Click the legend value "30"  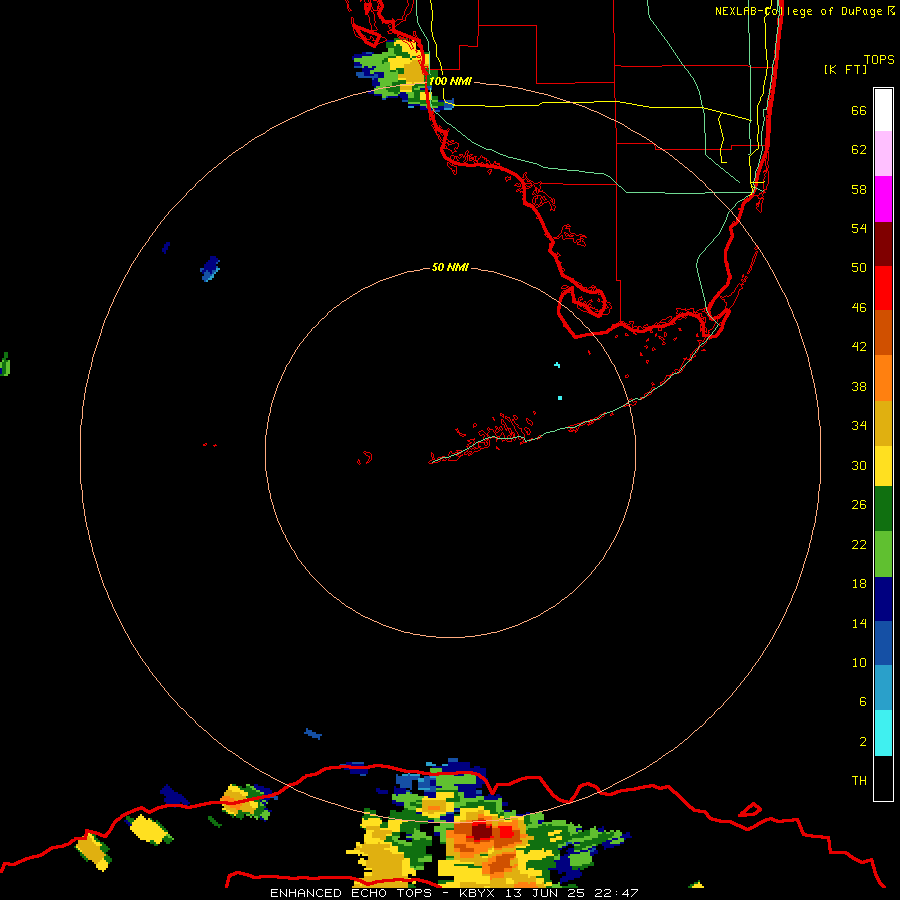click(859, 465)
